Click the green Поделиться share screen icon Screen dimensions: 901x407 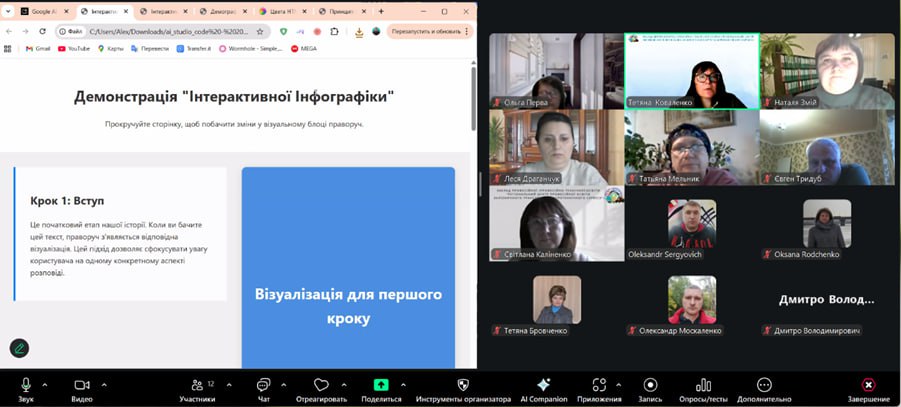click(x=381, y=385)
